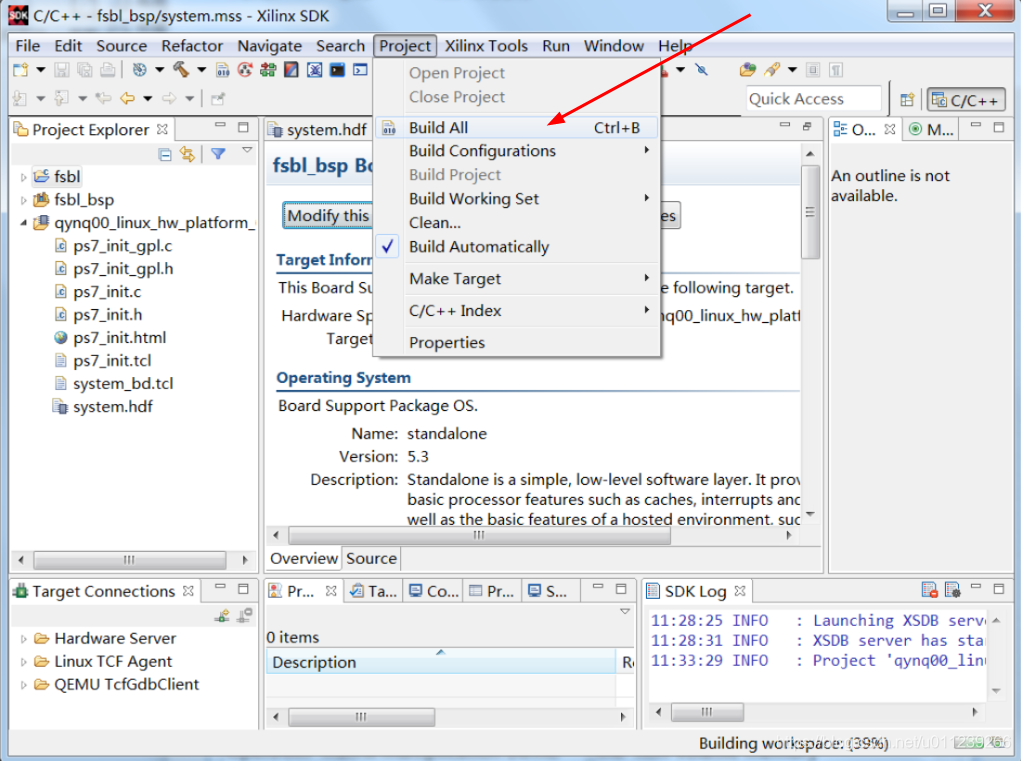Click the Open Element folder toolbar icon
The height and width of the screenshot is (761, 1021).
point(748,70)
